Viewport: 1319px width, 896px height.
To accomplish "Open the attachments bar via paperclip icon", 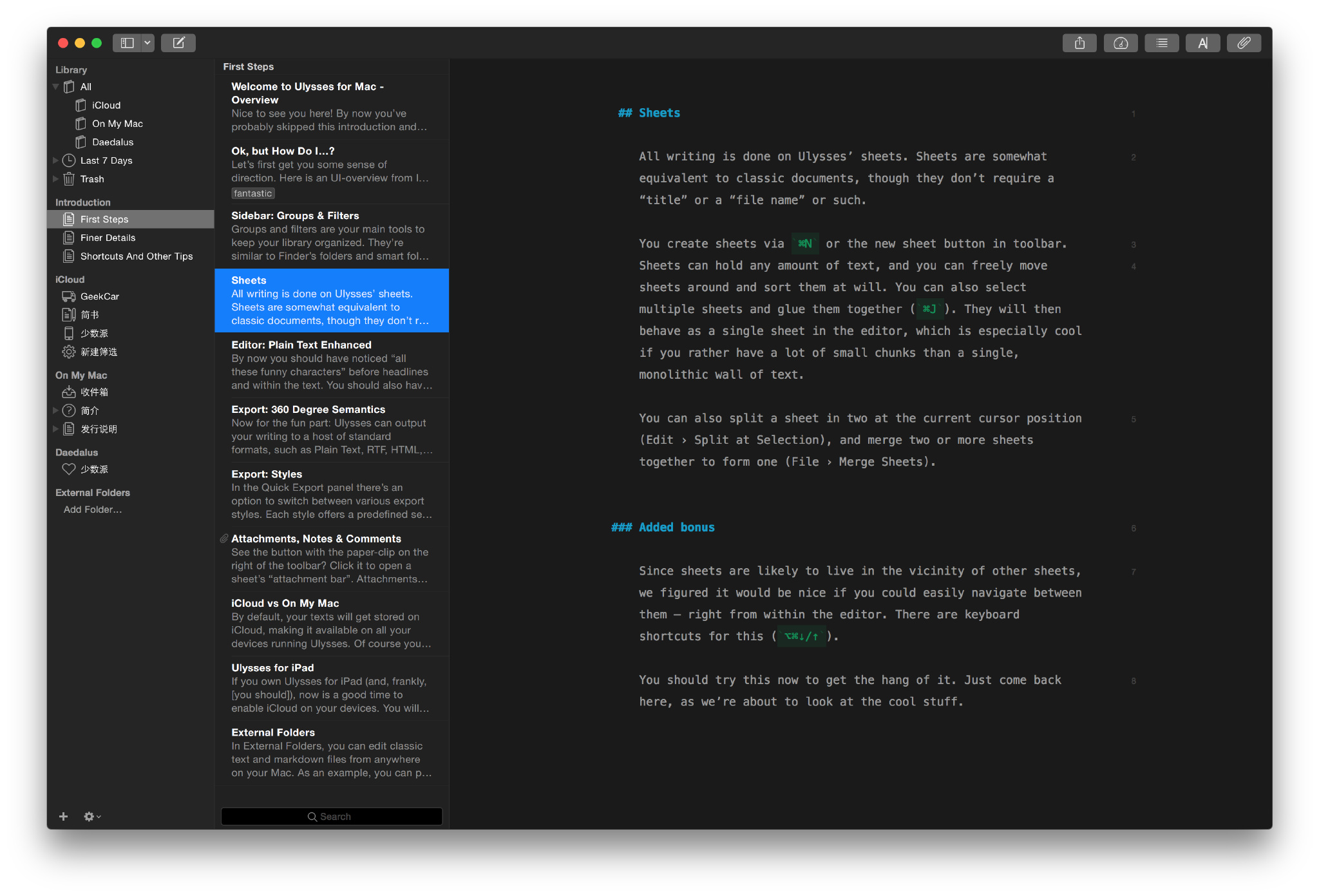I will [1243, 43].
